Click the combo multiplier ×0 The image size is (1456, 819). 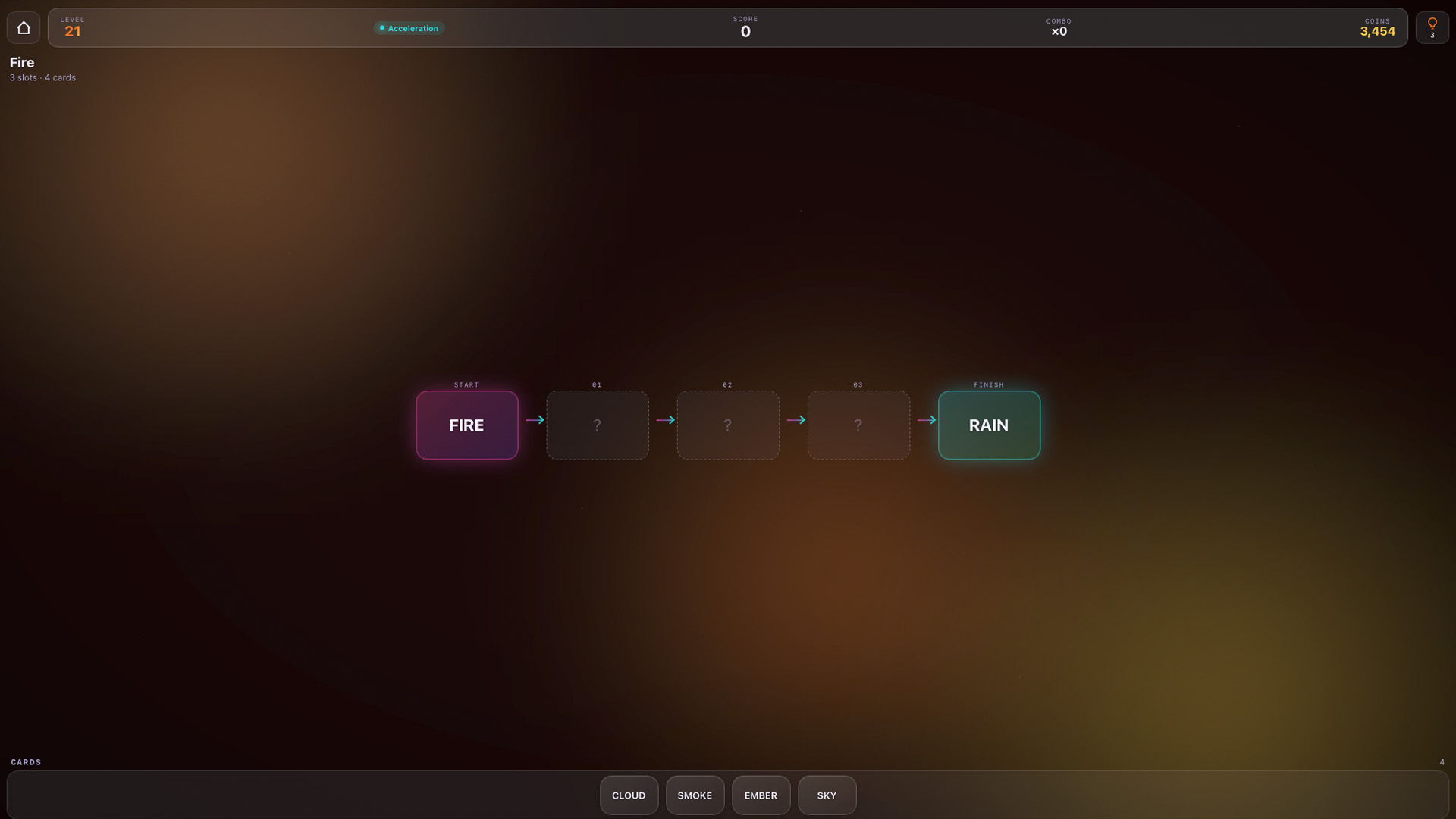click(1059, 32)
